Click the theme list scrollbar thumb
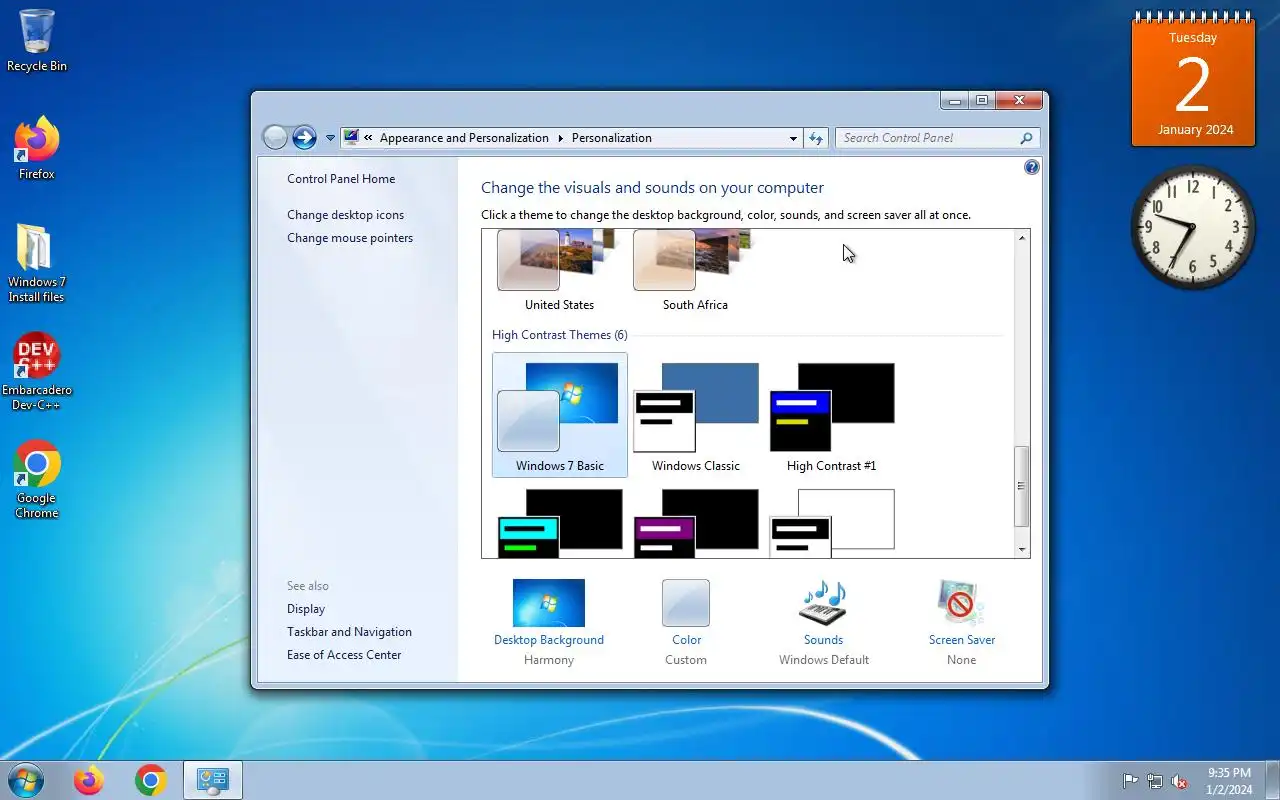 (1022, 486)
